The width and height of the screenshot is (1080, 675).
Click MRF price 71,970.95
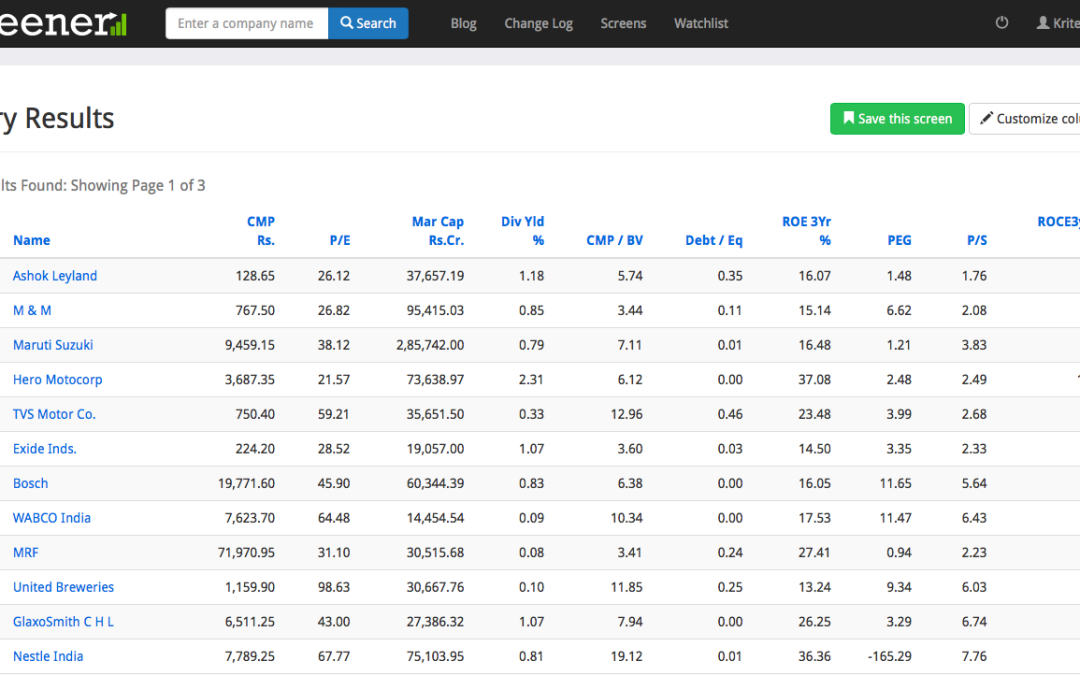[x=247, y=552]
